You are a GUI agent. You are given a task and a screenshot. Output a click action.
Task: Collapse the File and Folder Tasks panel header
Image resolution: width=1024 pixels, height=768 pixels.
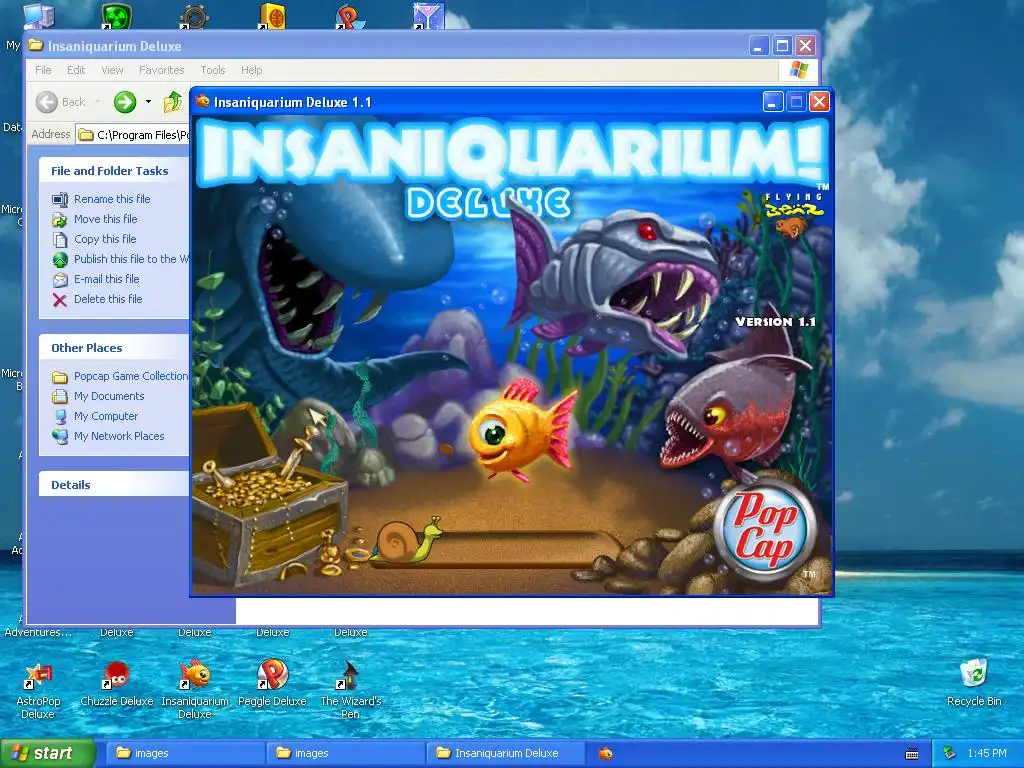114,171
